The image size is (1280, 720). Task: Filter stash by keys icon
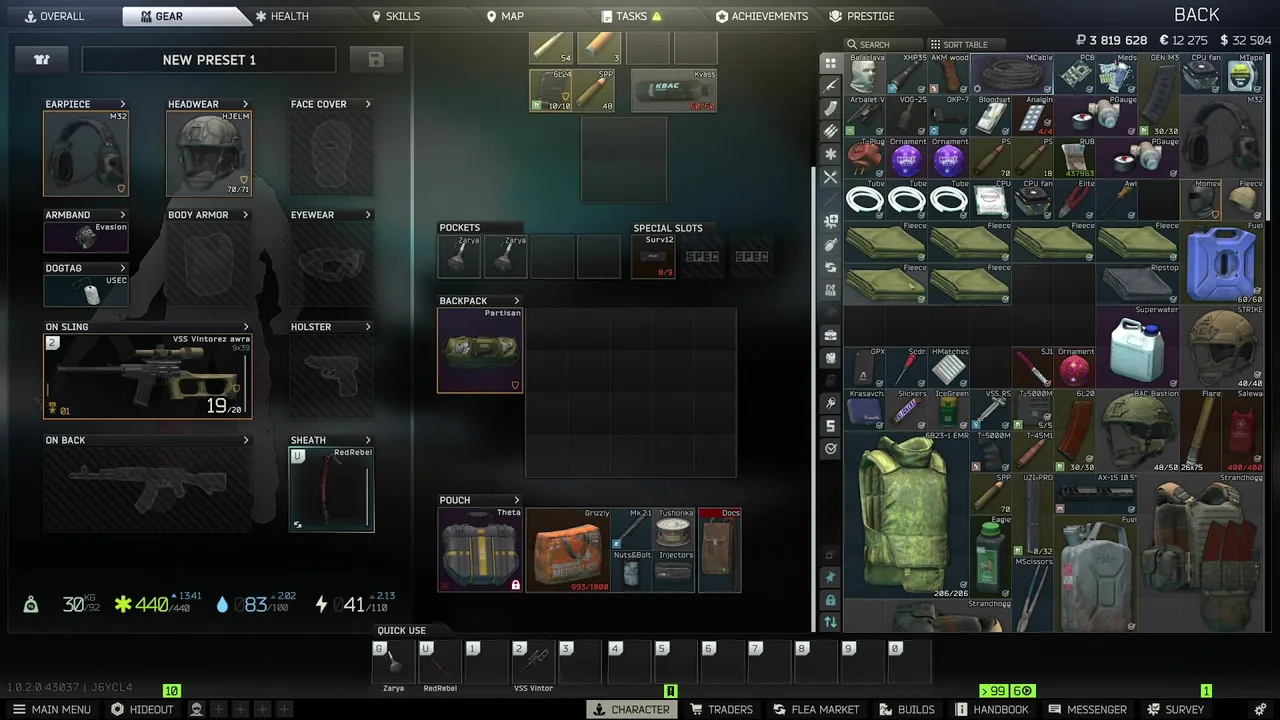830,403
